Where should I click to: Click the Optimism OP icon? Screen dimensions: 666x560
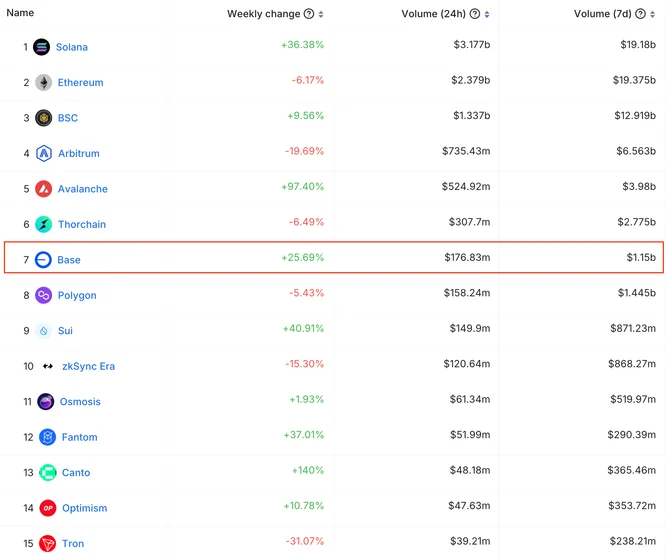pos(48,508)
